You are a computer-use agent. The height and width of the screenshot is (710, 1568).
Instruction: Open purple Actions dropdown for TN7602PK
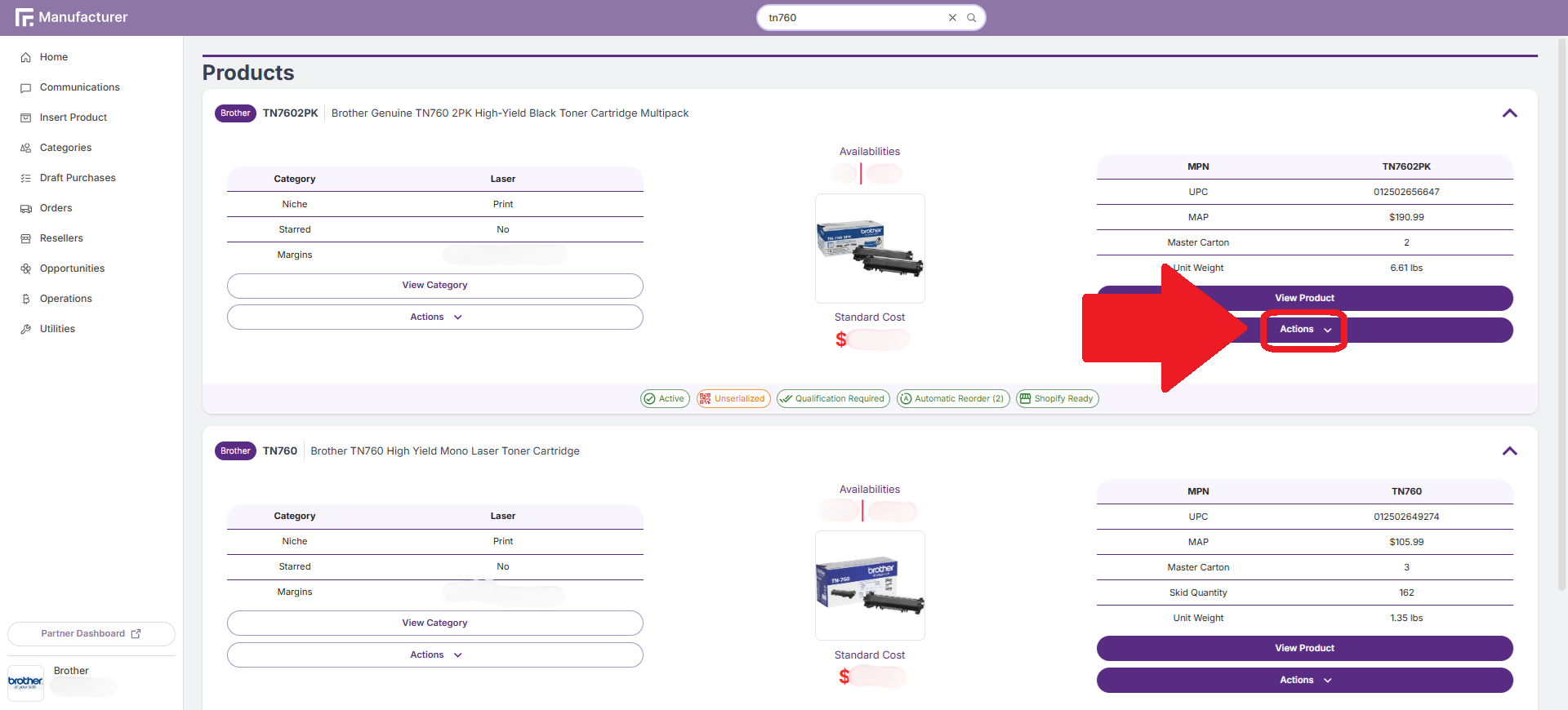[x=1305, y=330]
